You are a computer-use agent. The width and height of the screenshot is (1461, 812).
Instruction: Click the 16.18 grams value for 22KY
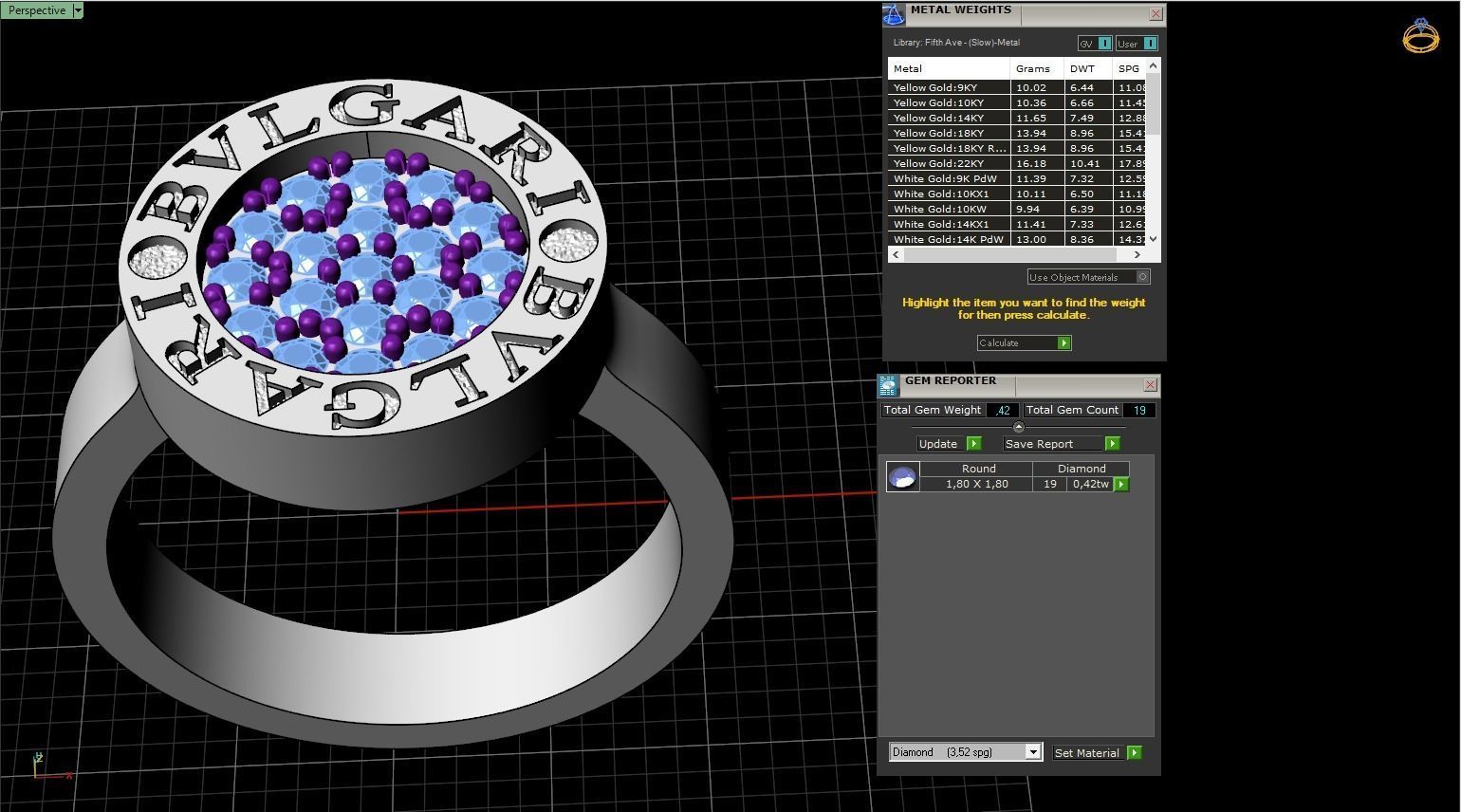(1031, 163)
